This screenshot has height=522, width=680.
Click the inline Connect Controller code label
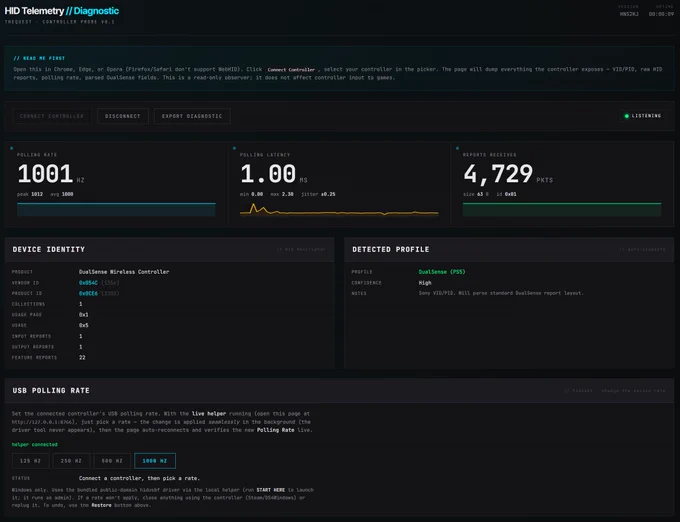(x=291, y=69)
